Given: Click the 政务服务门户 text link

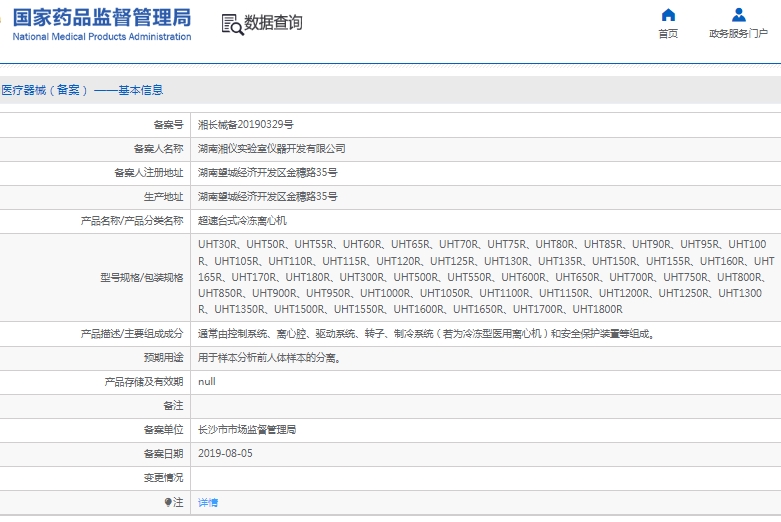Looking at the screenshot, I should 739,33.
